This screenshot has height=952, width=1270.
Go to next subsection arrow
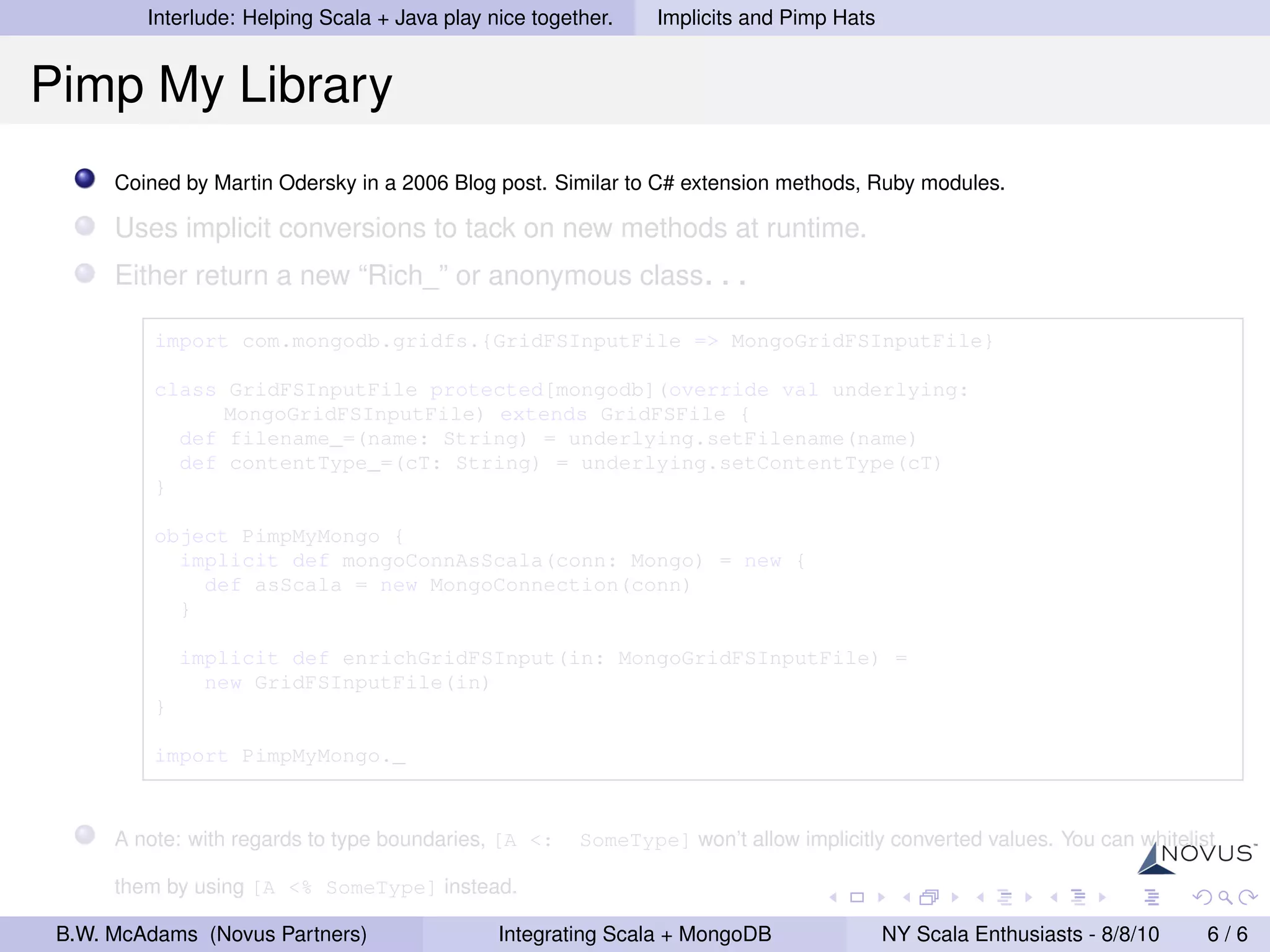coord(1029,897)
